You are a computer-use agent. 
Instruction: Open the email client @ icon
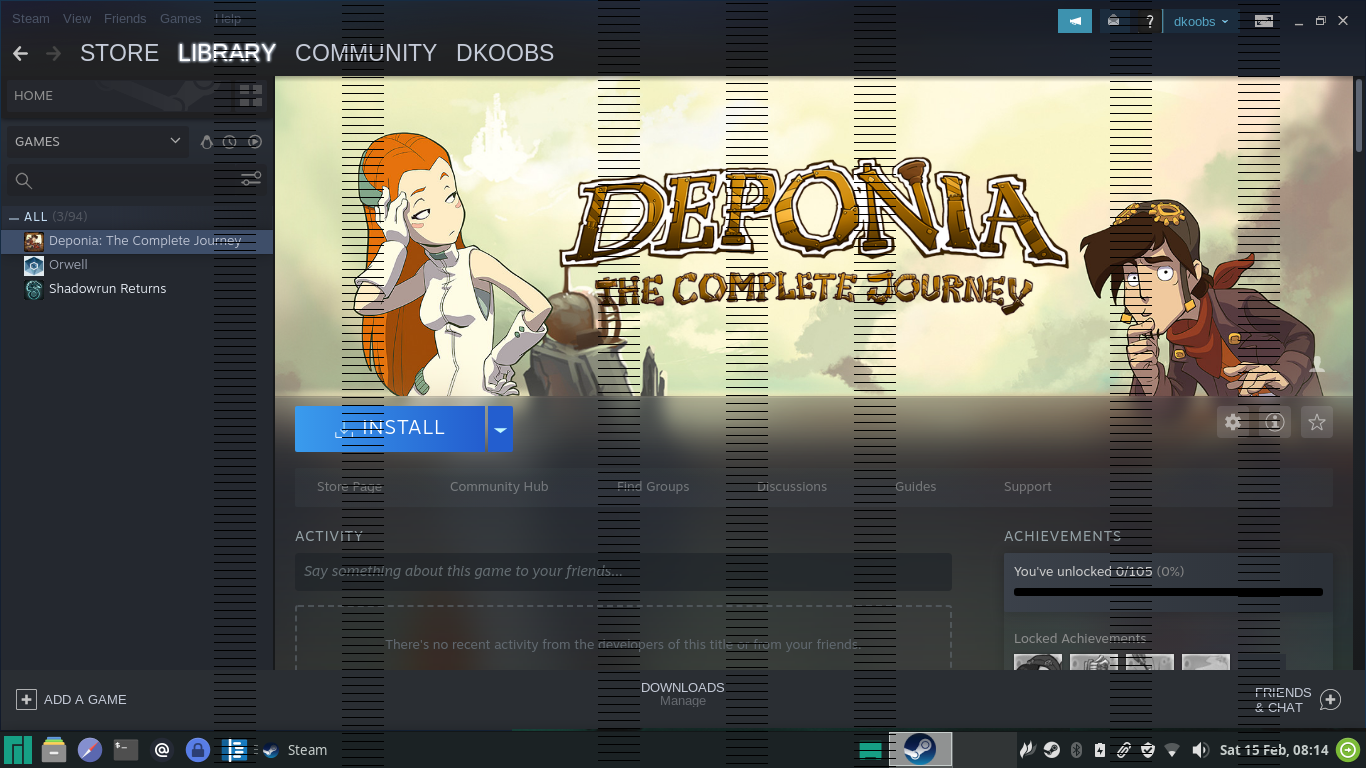(x=162, y=750)
